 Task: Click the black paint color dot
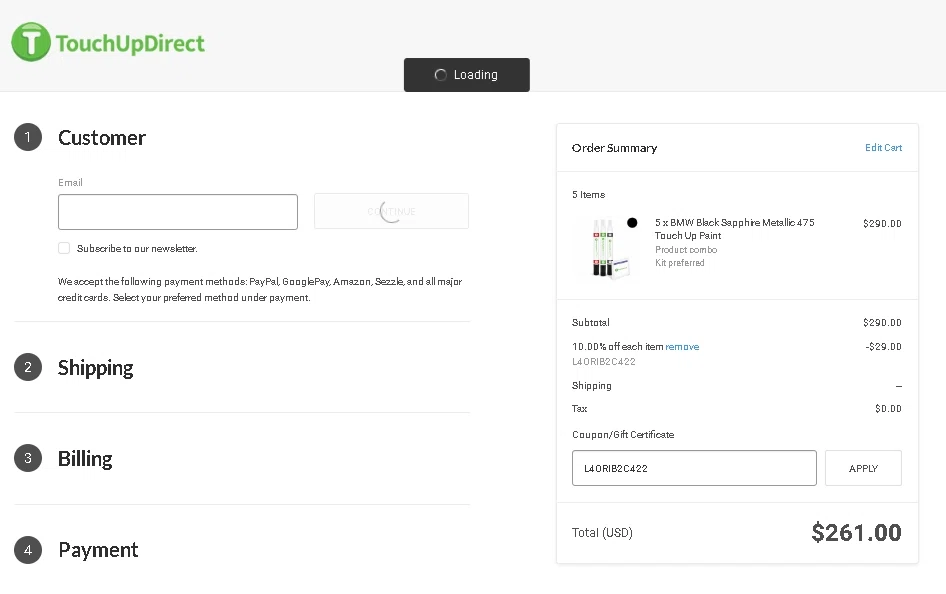click(x=632, y=222)
